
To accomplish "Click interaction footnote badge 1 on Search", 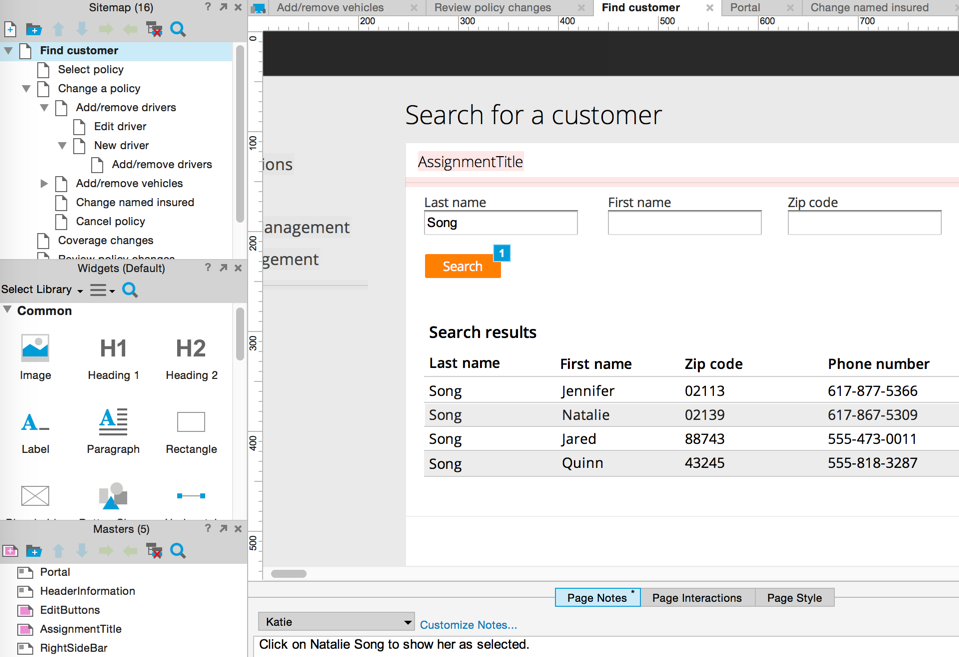I will click(x=502, y=253).
